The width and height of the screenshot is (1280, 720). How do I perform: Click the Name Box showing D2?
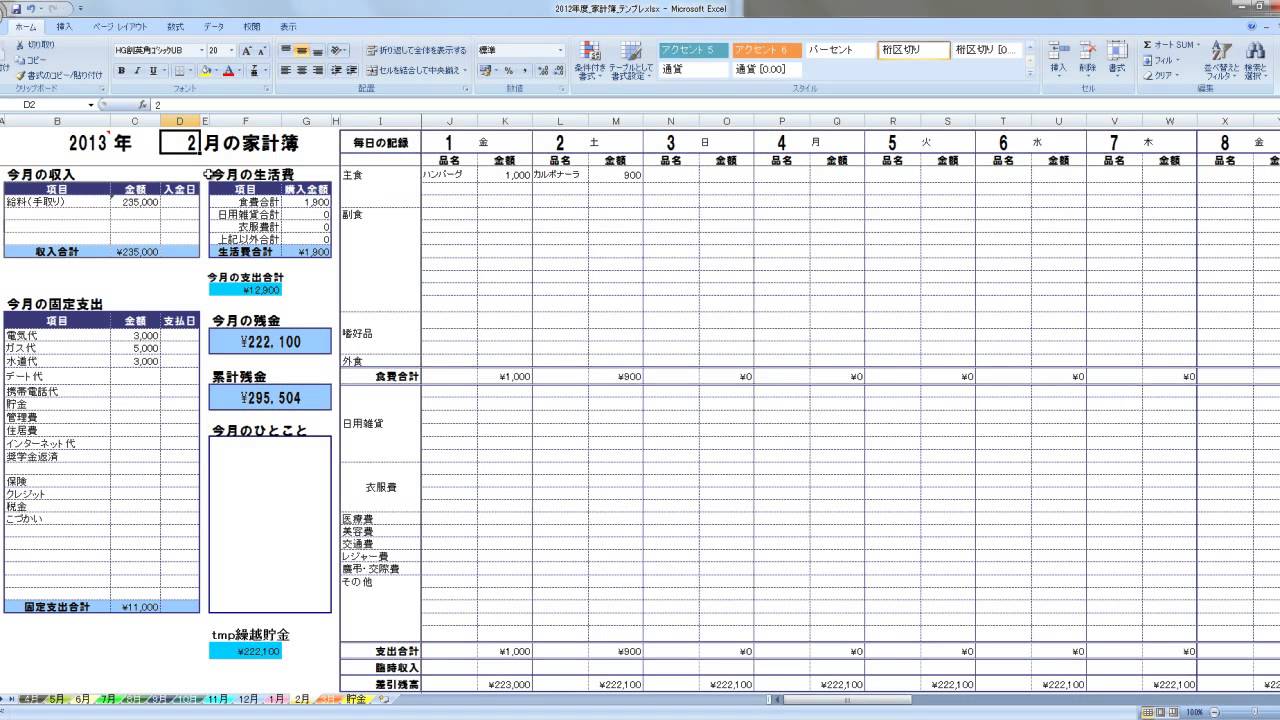point(48,104)
